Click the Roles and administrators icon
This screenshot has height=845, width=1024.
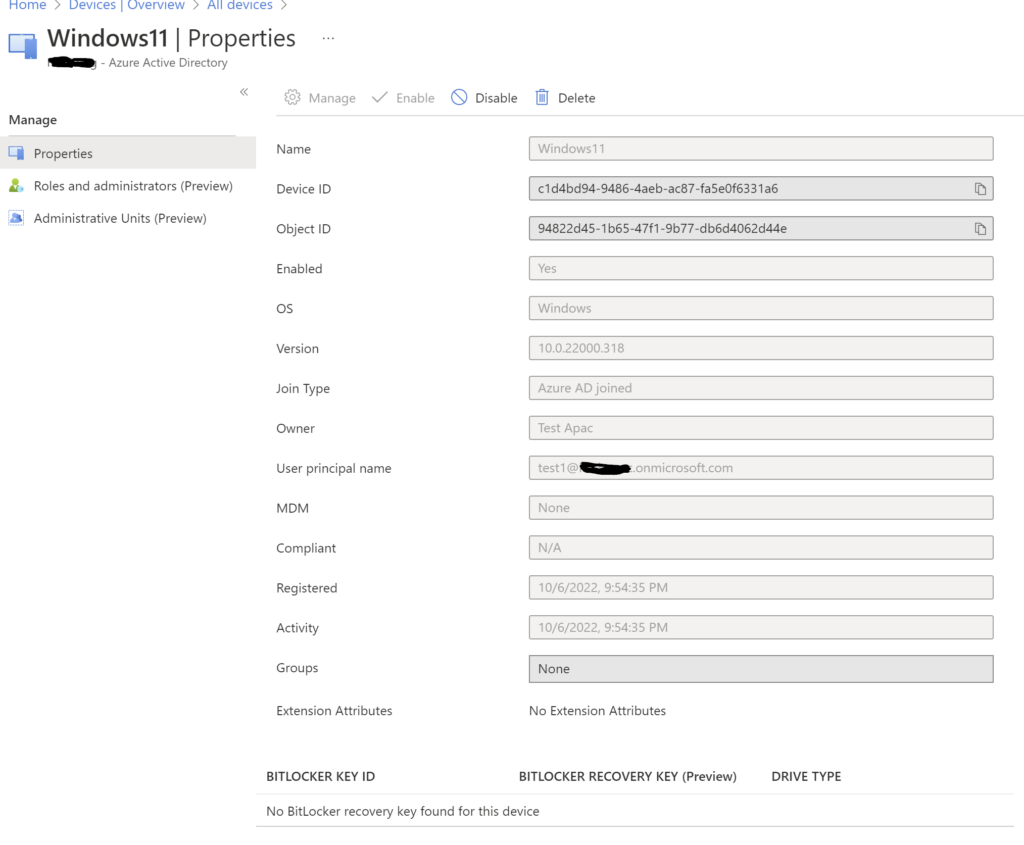(x=16, y=186)
